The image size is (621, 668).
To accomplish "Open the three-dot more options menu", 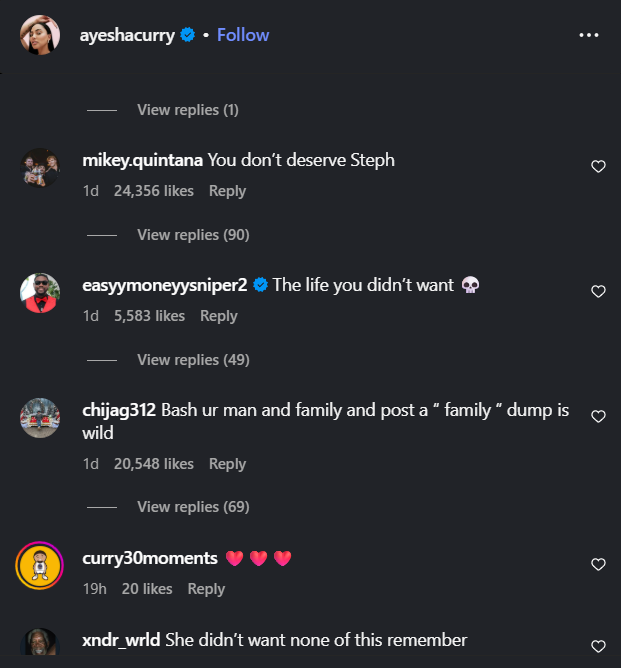I will coord(589,35).
